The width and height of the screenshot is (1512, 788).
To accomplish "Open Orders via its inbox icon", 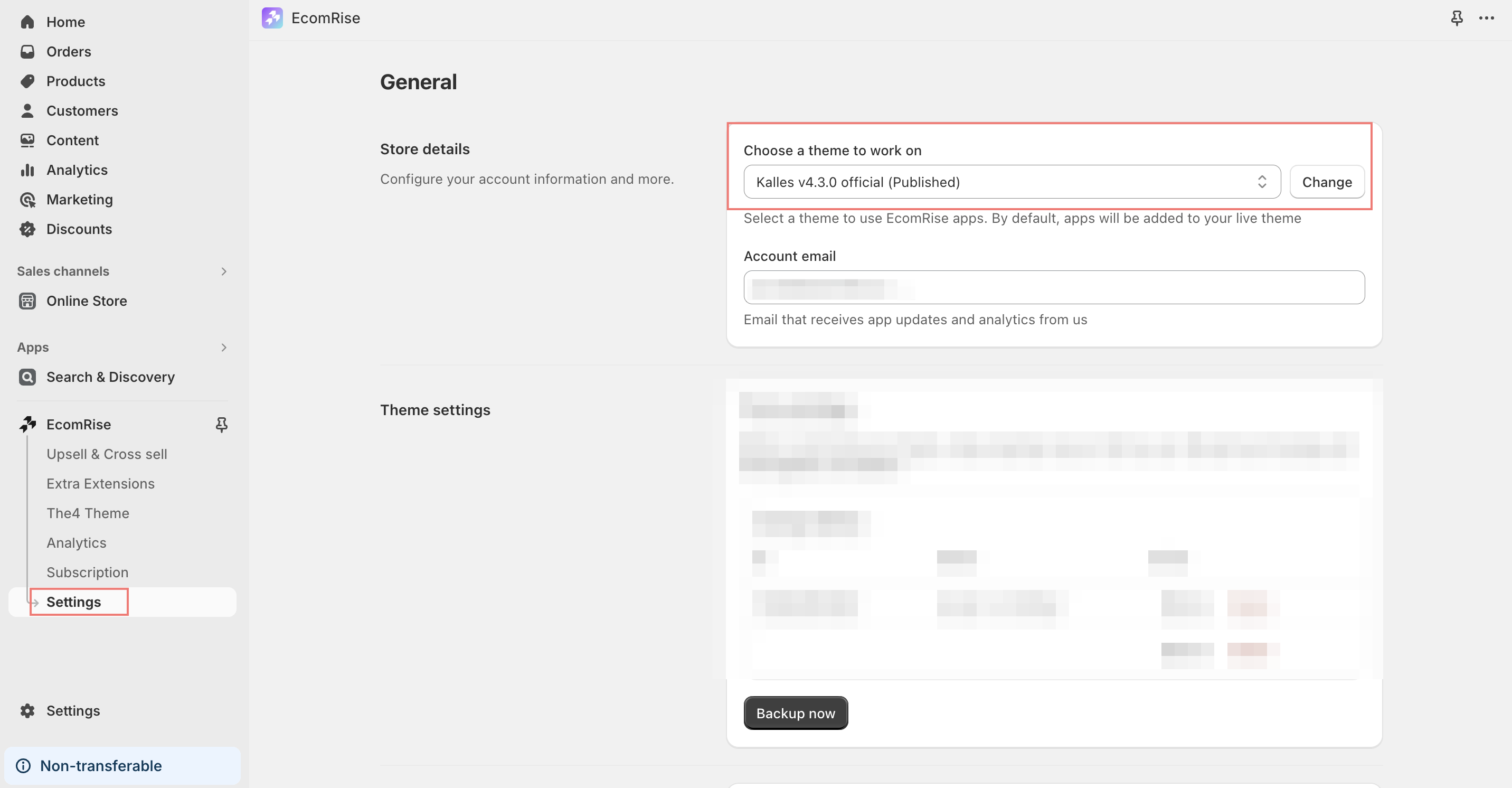I will pos(27,52).
